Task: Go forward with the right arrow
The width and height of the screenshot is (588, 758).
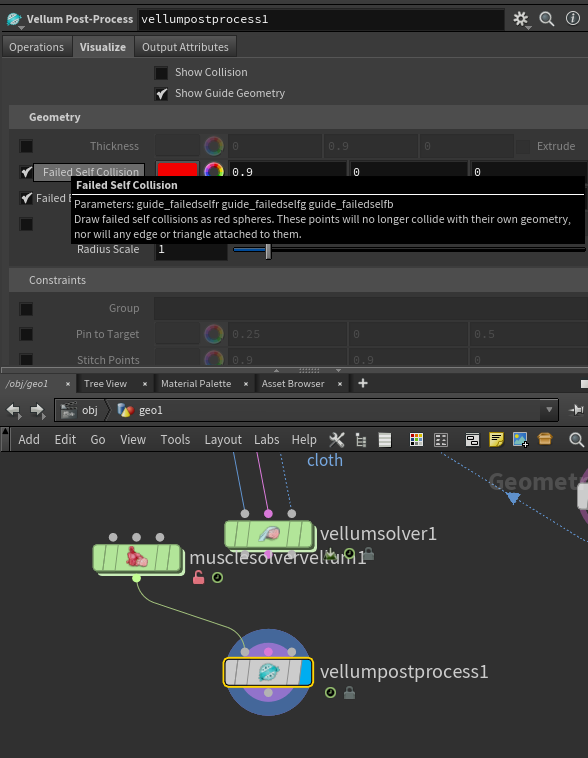Action: (x=37, y=410)
